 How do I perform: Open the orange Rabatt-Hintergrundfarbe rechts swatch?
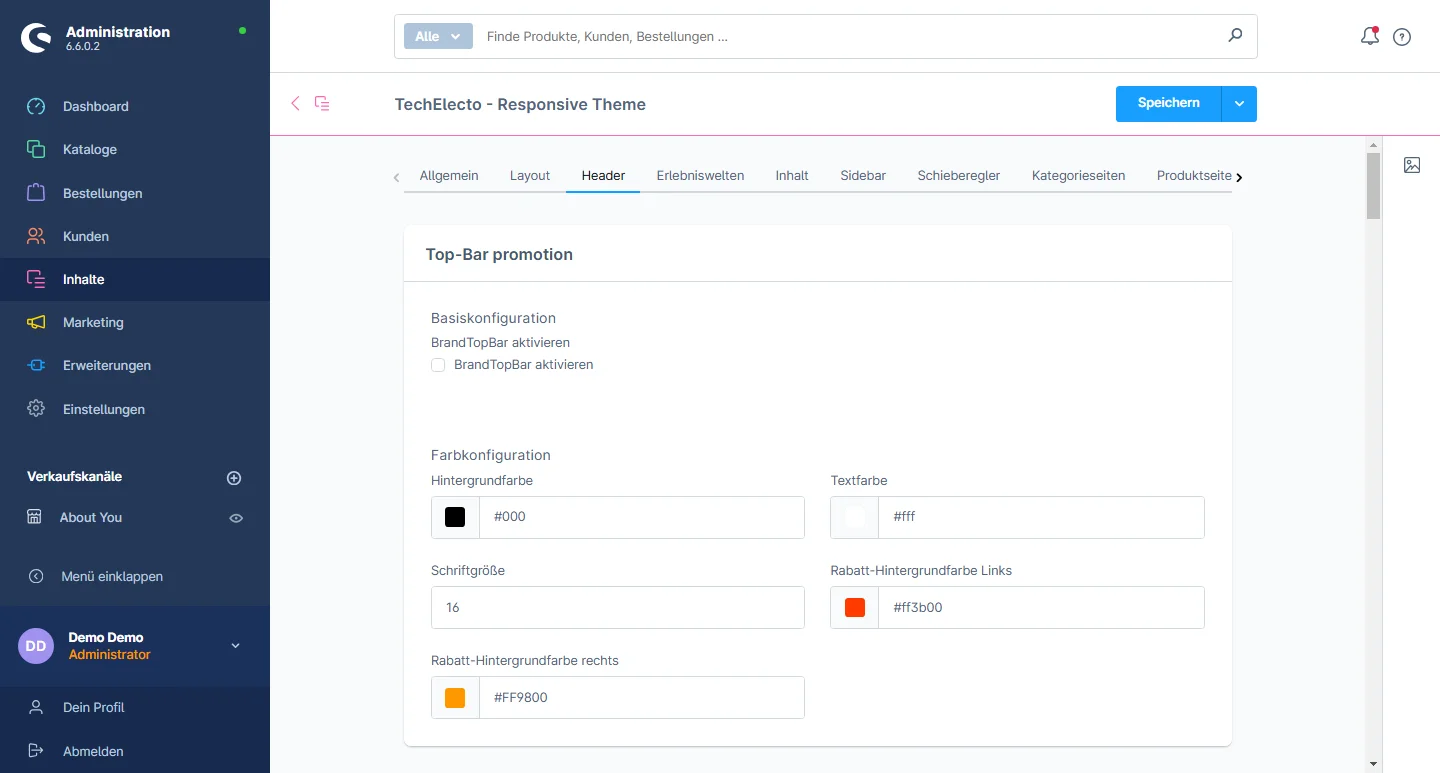[x=455, y=698]
